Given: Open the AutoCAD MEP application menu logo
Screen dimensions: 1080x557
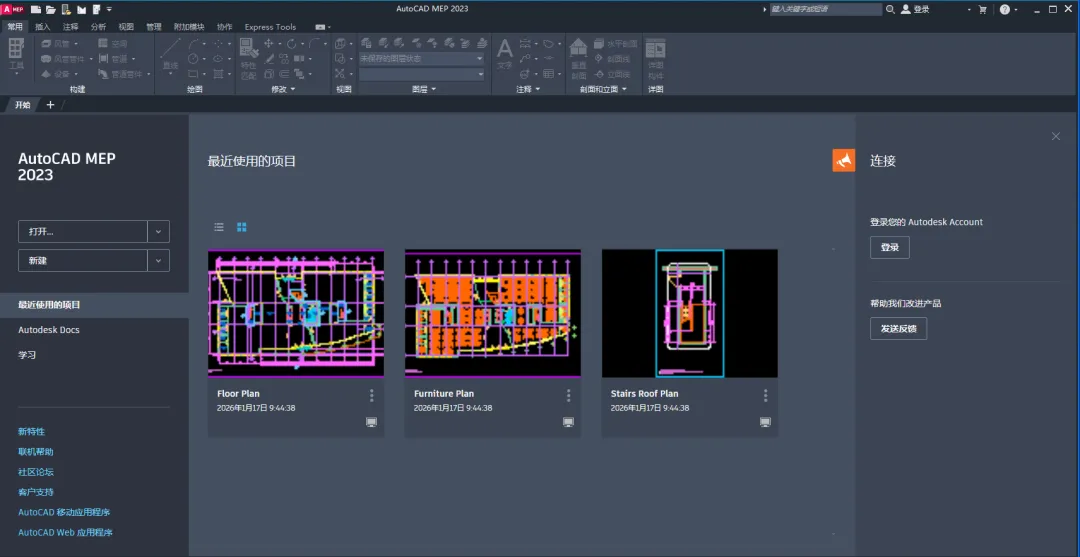Looking at the screenshot, I should [12, 9].
